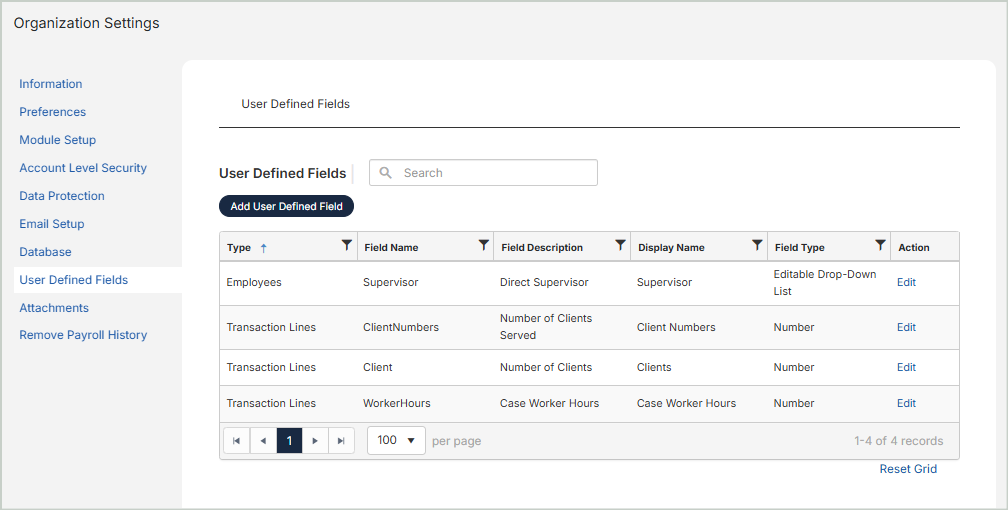Go to last page of grid
The width and height of the screenshot is (1008, 510).
click(x=341, y=441)
